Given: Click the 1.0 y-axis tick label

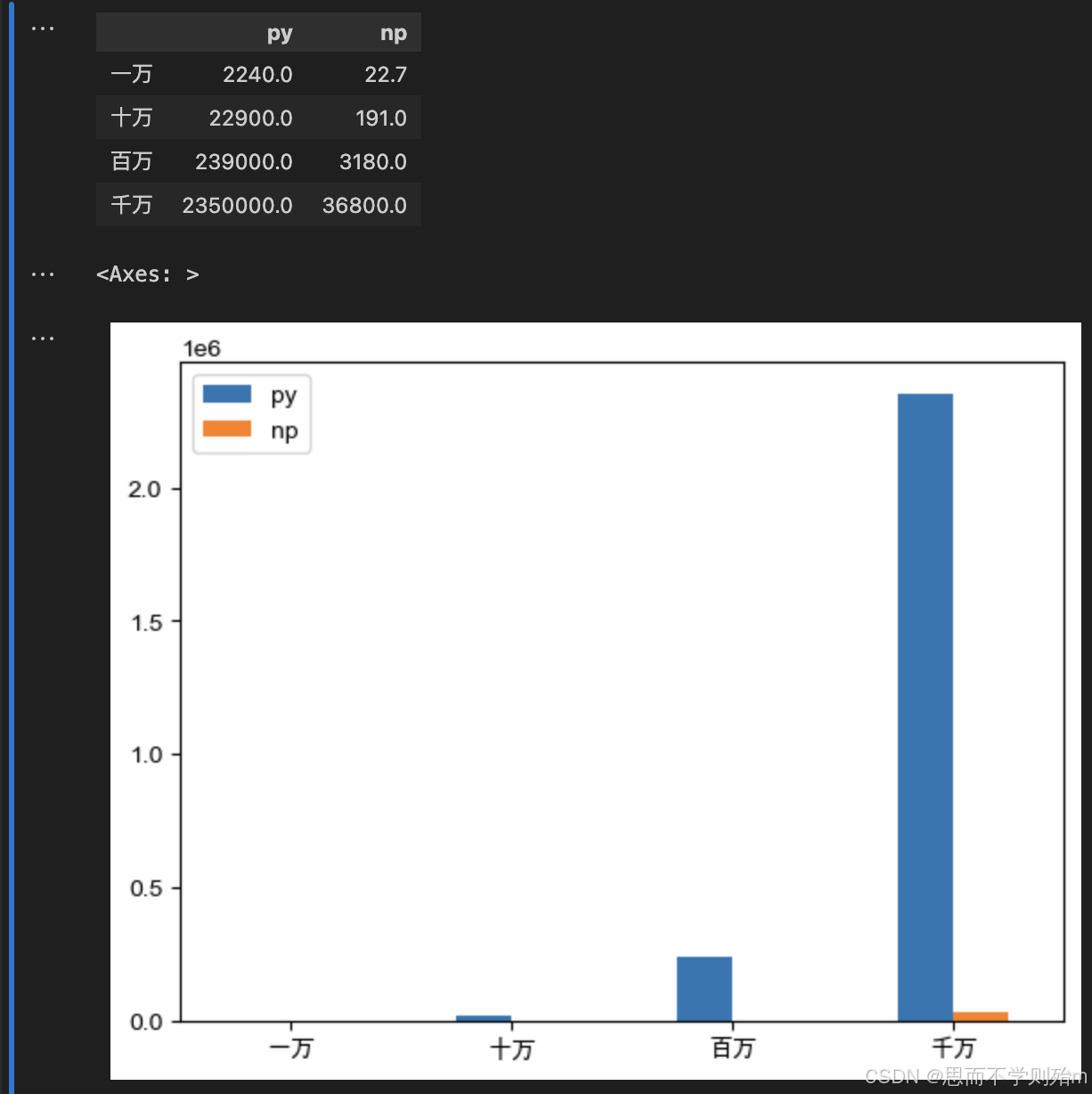Looking at the screenshot, I should pyautogui.click(x=145, y=755).
